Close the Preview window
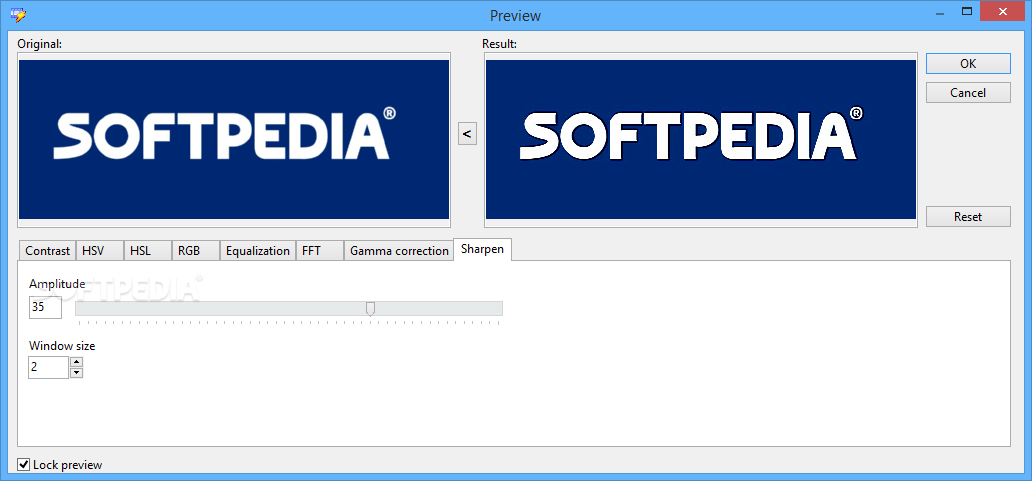The width and height of the screenshot is (1032, 481). coord(1004,12)
